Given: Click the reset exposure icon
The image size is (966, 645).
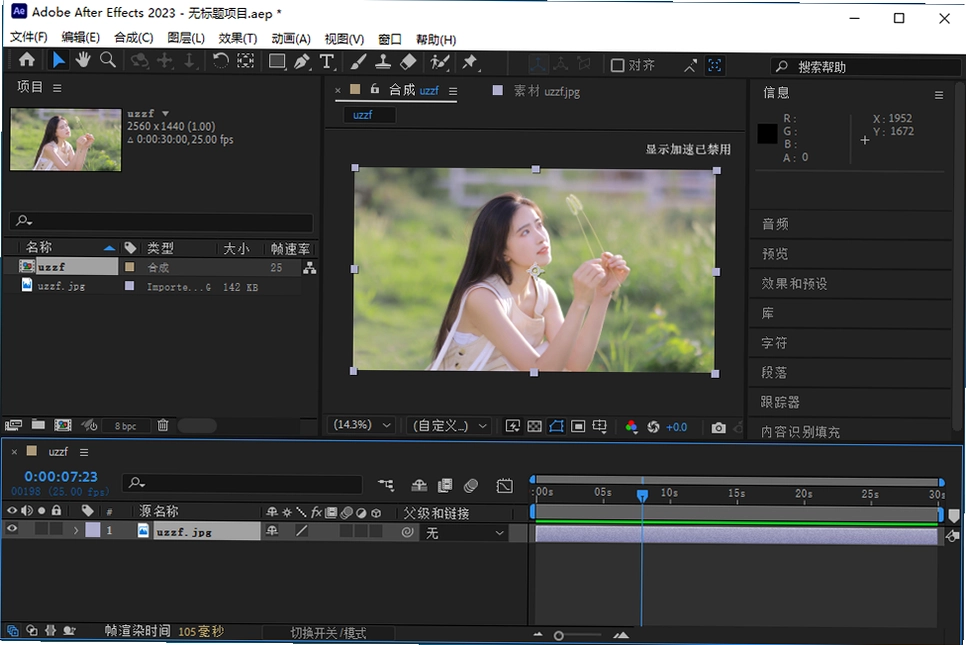Looking at the screenshot, I should pyautogui.click(x=653, y=427).
